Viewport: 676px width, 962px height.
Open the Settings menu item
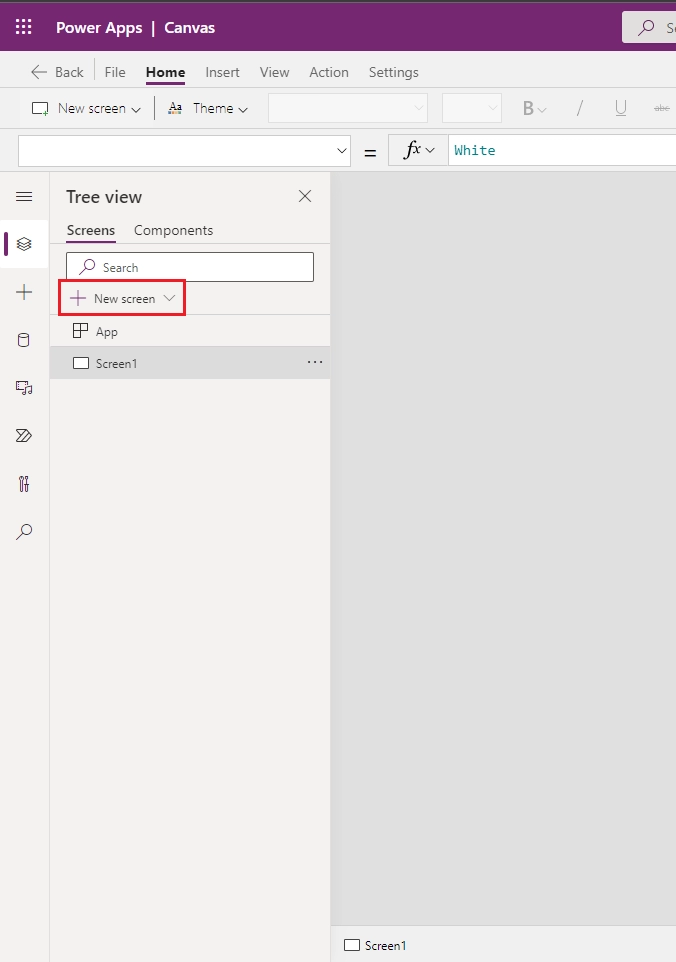(x=393, y=72)
